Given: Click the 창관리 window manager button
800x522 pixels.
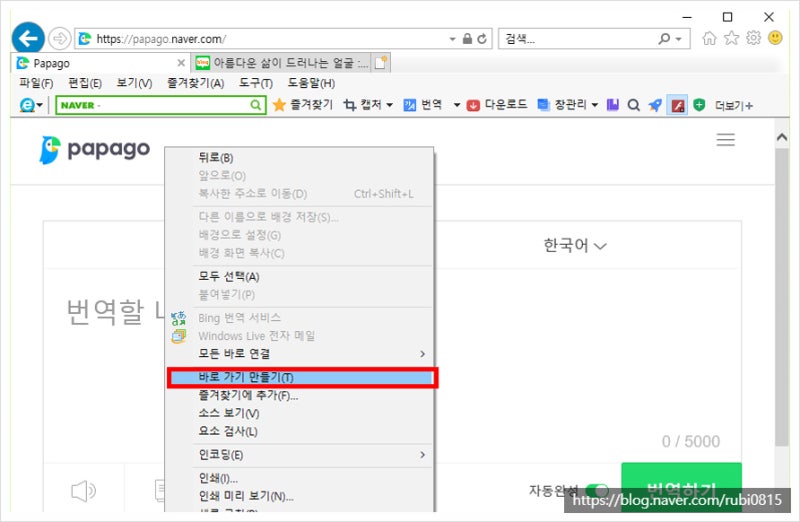Looking at the screenshot, I should pyautogui.click(x=563, y=105).
